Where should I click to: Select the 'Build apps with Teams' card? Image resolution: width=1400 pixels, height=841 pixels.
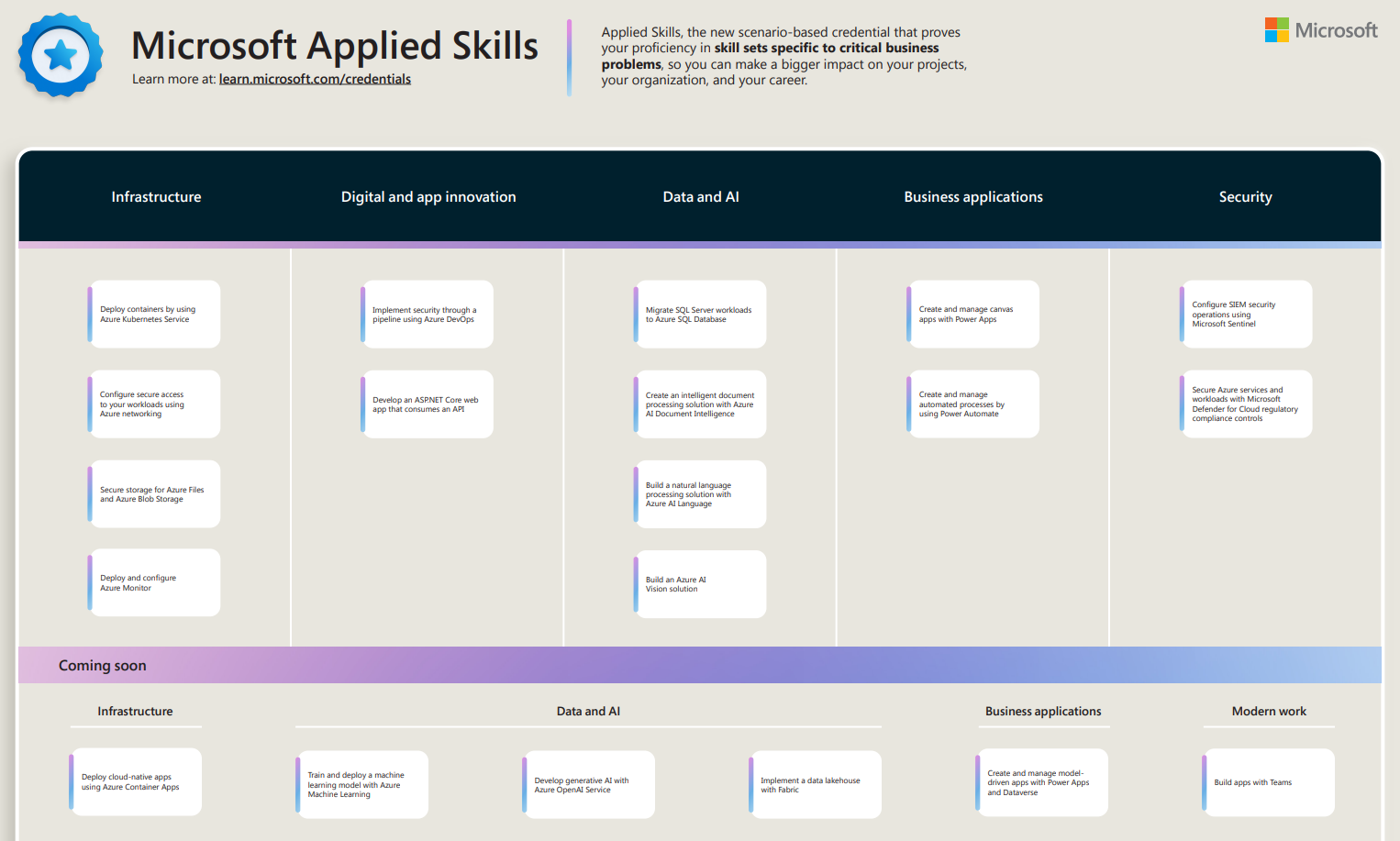1269,781
